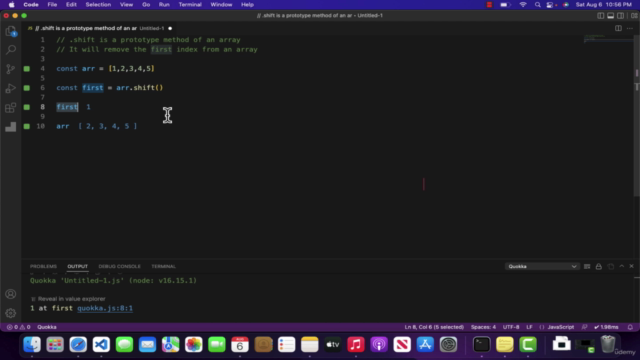The height and width of the screenshot is (360, 640).
Task: Change end of line sequence LF
Action: click(x=529, y=327)
